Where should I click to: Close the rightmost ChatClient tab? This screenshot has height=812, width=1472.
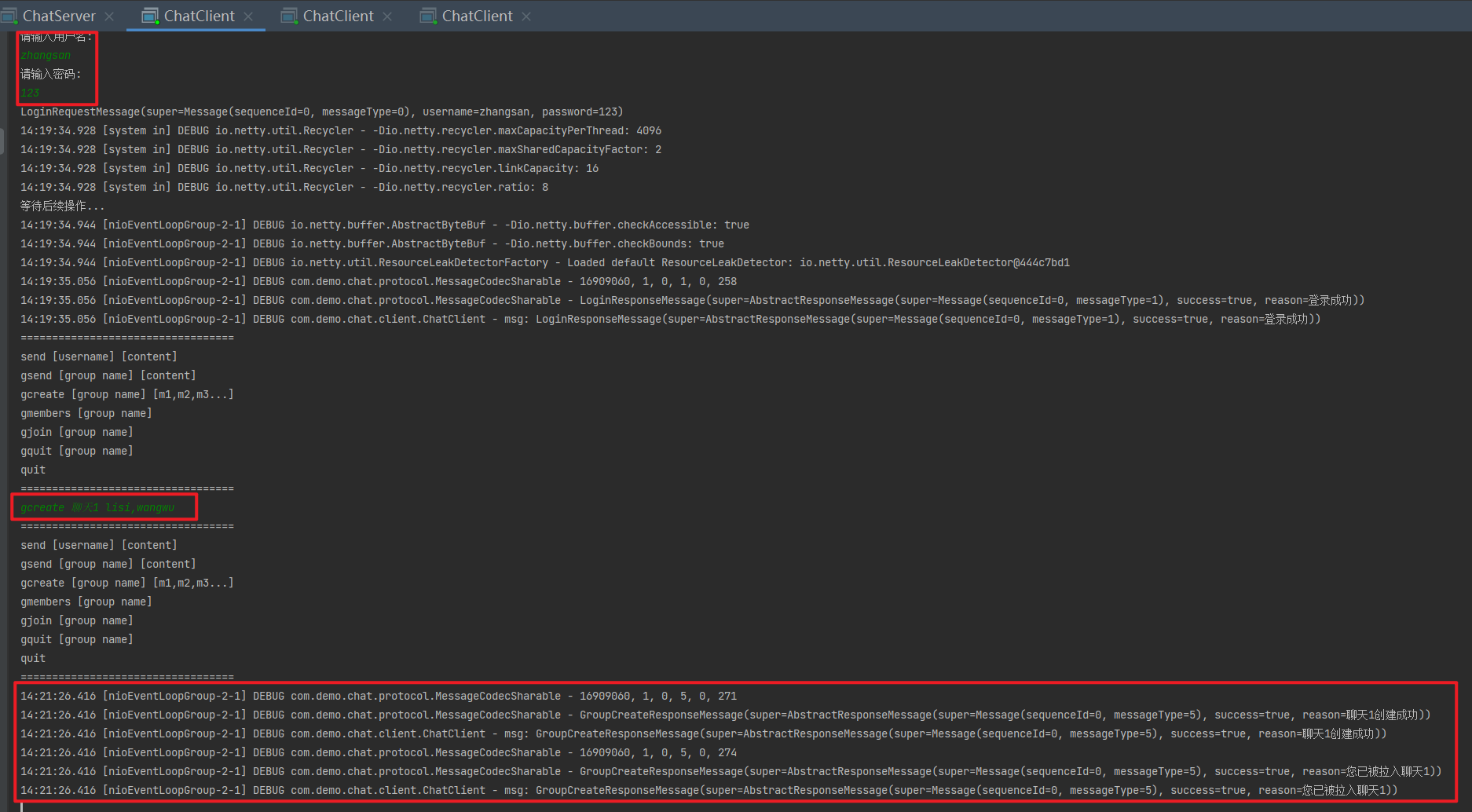click(x=526, y=16)
